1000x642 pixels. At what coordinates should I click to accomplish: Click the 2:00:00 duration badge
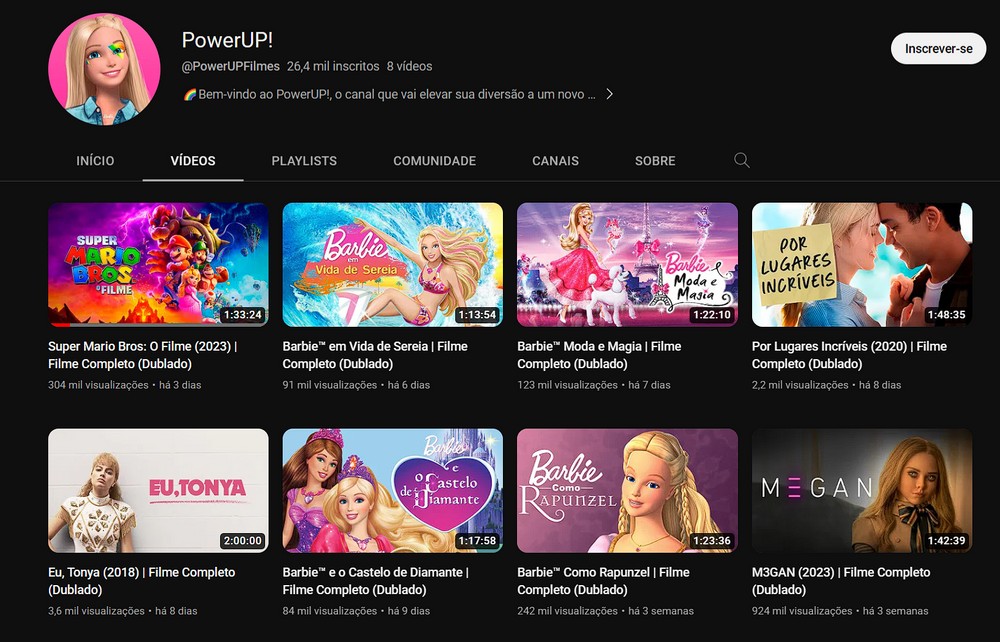tap(242, 541)
